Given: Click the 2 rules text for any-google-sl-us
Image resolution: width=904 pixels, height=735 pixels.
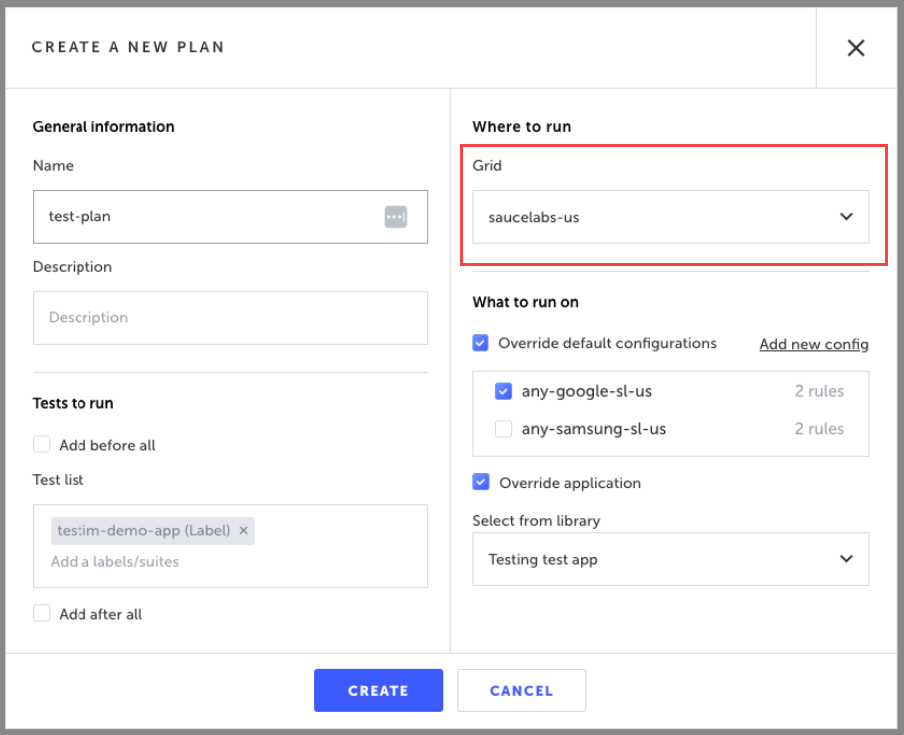Looking at the screenshot, I should (819, 391).
